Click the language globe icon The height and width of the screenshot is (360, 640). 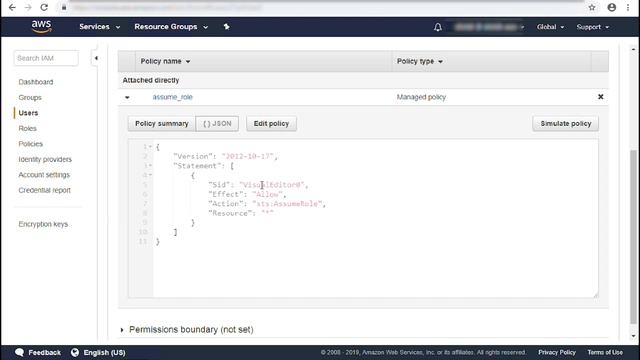(75, 352)
